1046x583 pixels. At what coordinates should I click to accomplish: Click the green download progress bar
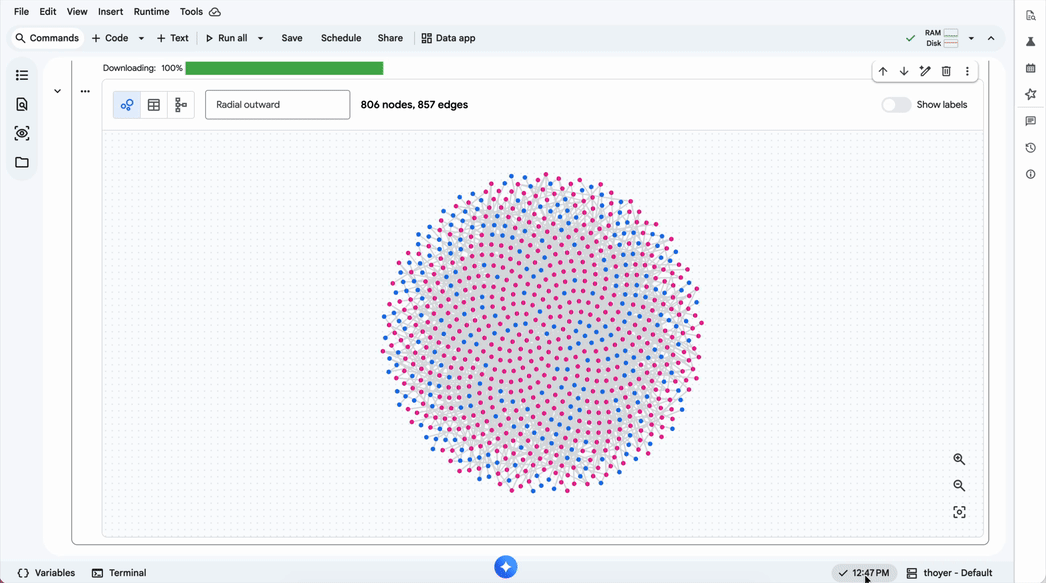[x=284, y=68]
